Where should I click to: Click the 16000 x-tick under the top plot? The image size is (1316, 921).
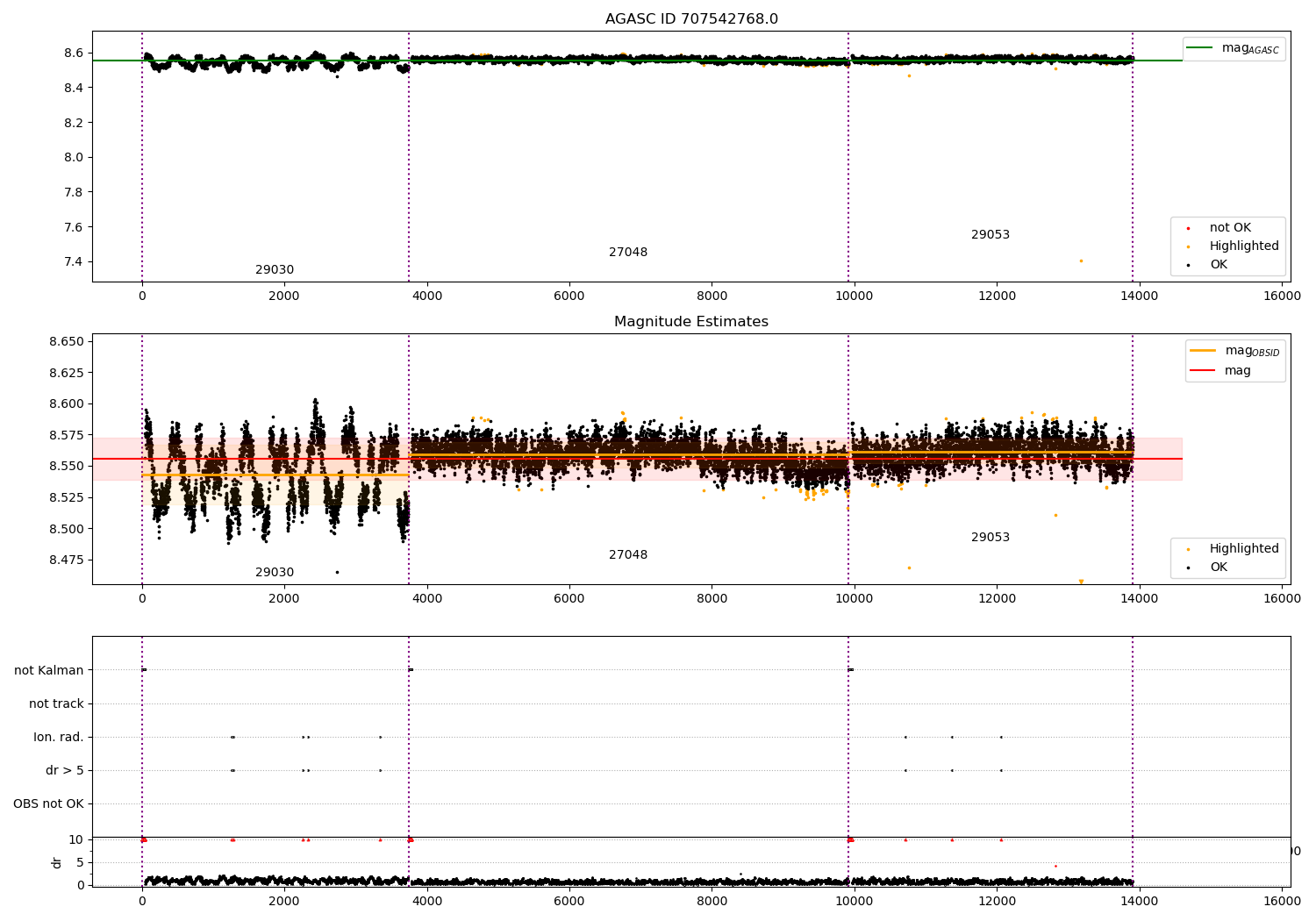click(x=1282, y=296)
